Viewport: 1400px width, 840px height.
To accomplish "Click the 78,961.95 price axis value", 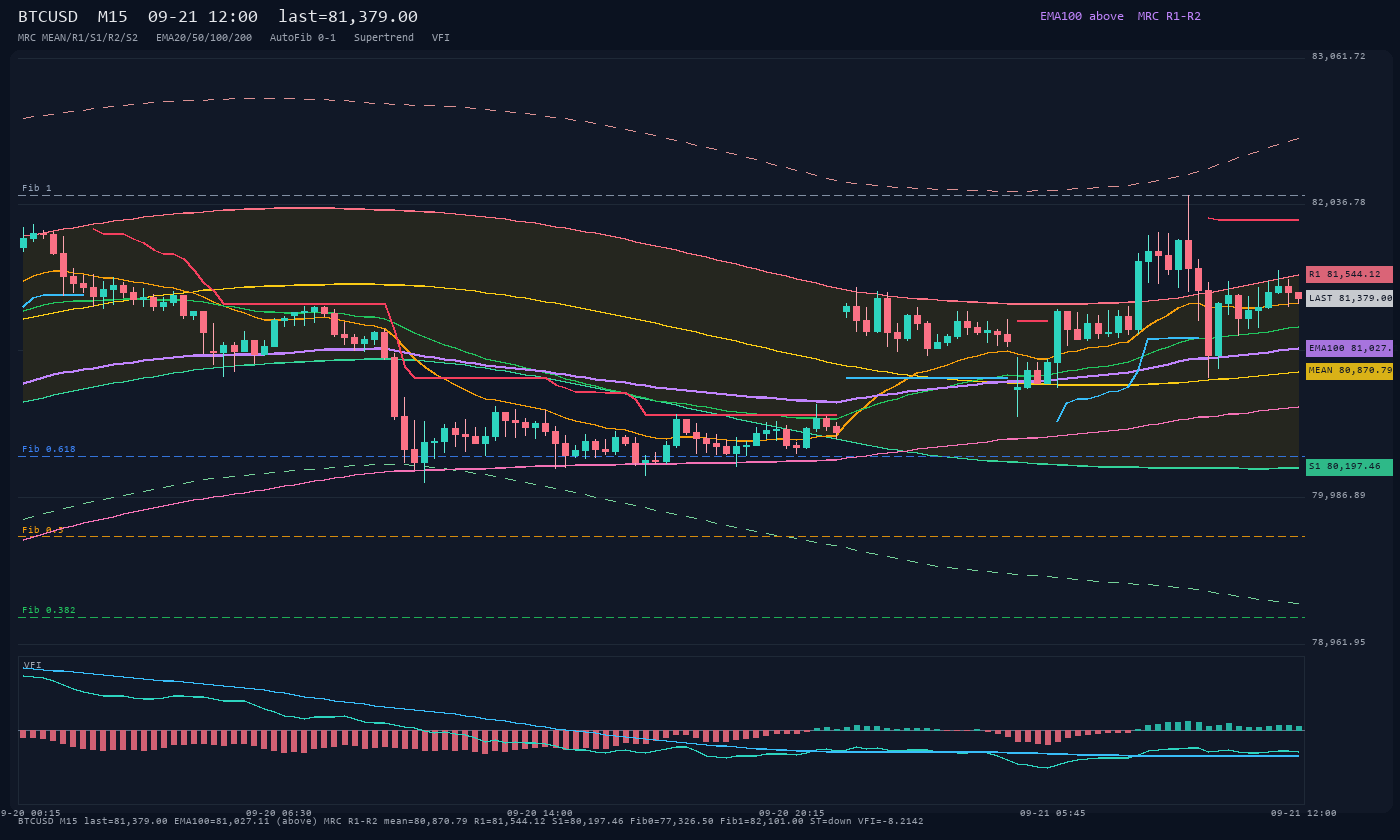I will [x=1338, y=642].
